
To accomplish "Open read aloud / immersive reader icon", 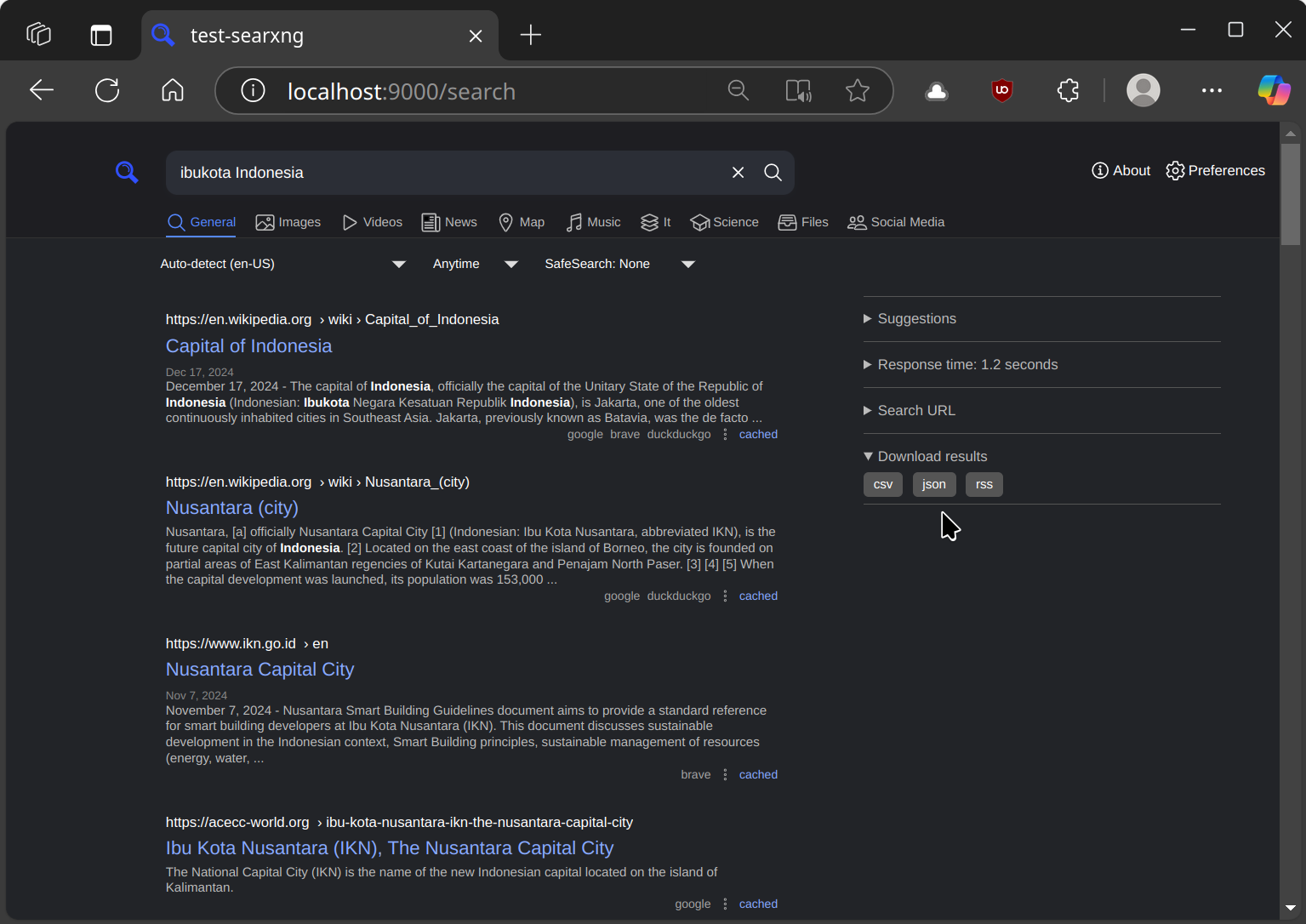I will 798,90.
